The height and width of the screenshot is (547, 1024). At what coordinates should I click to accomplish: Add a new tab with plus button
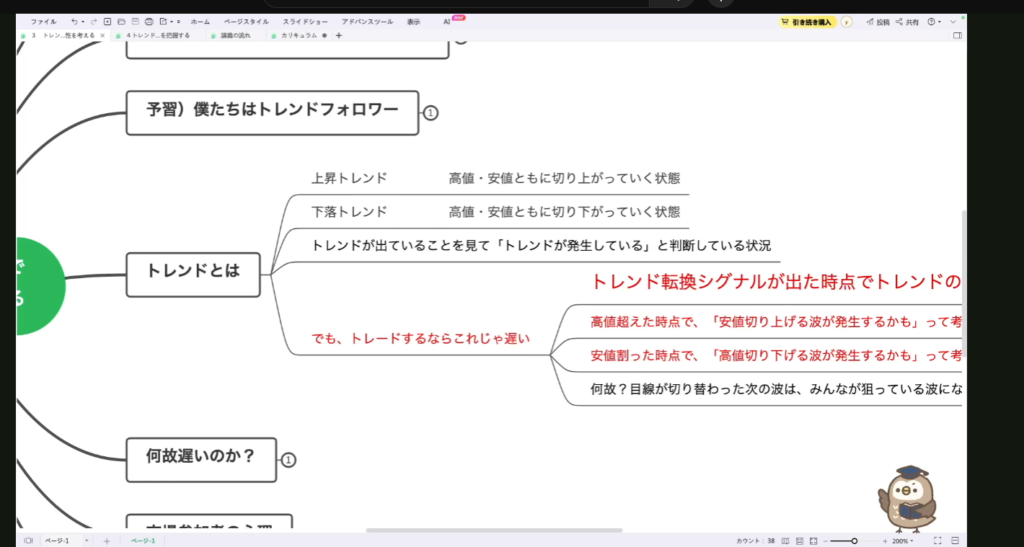(338, 35)
